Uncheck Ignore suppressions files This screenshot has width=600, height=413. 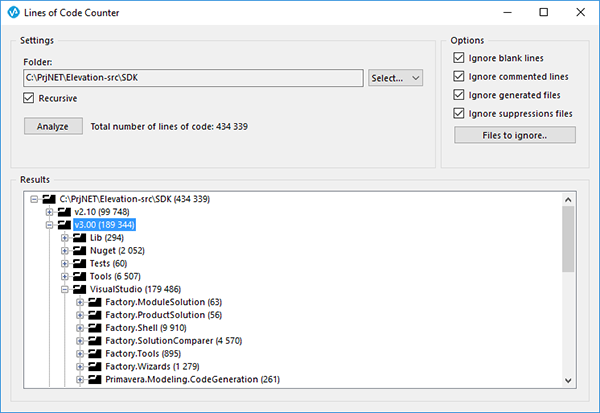tap(458, 113)
